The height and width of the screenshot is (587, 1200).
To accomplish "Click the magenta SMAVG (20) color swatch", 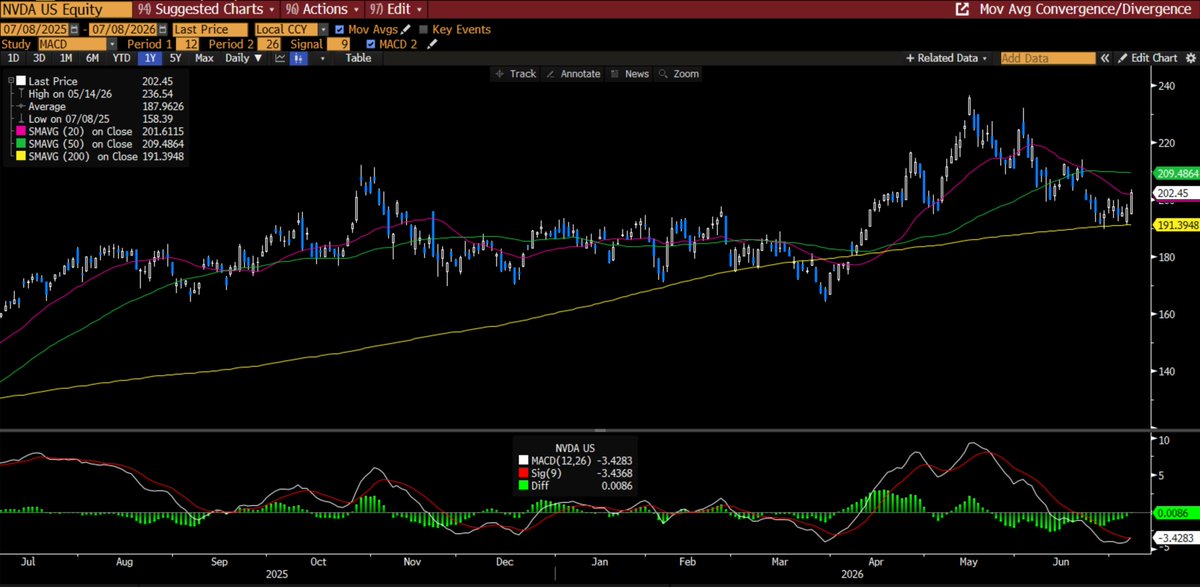I will 21,131.
